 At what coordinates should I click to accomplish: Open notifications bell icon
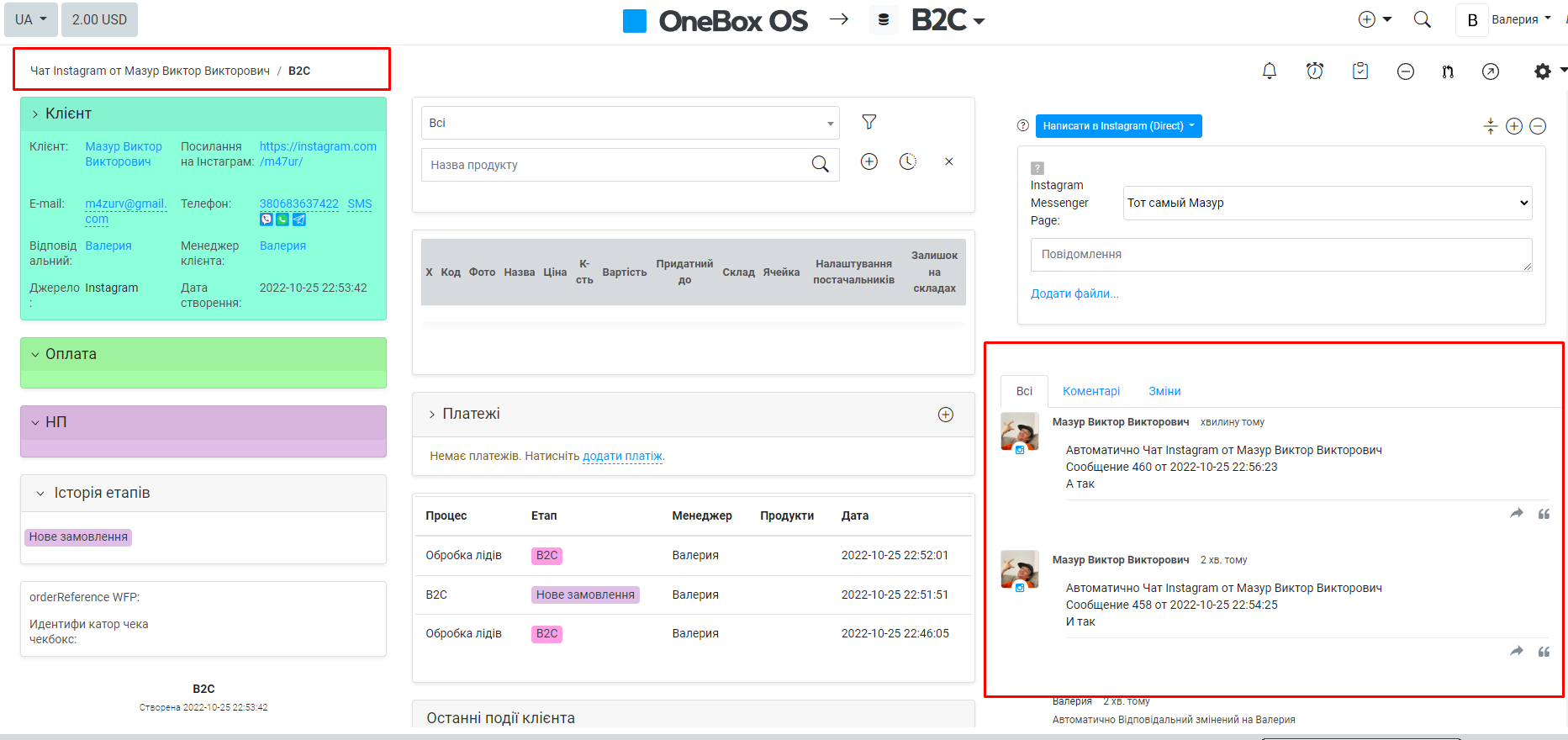coord(1270,71)
